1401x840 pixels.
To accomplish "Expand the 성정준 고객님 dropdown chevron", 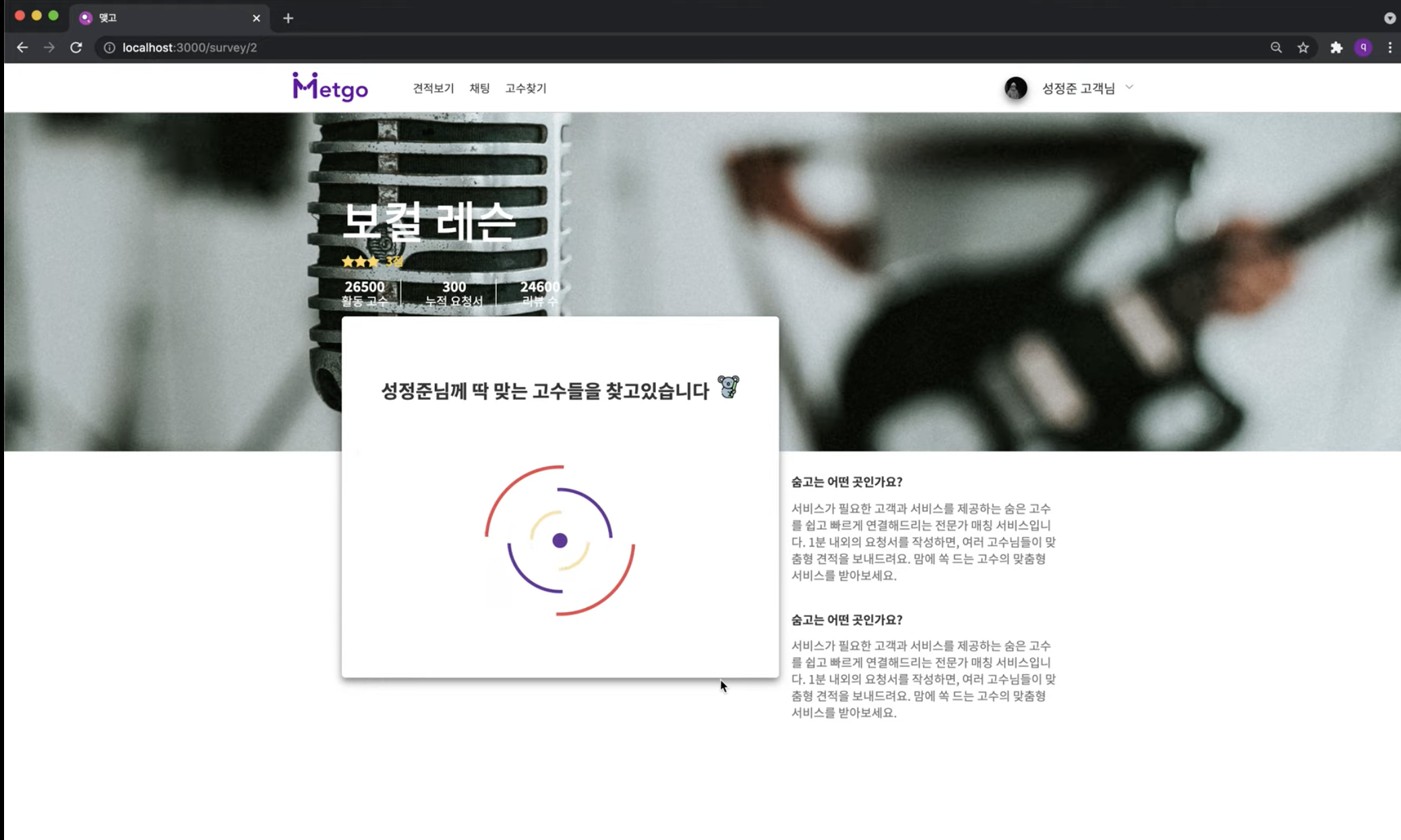I will click(x=1129, y=87).
